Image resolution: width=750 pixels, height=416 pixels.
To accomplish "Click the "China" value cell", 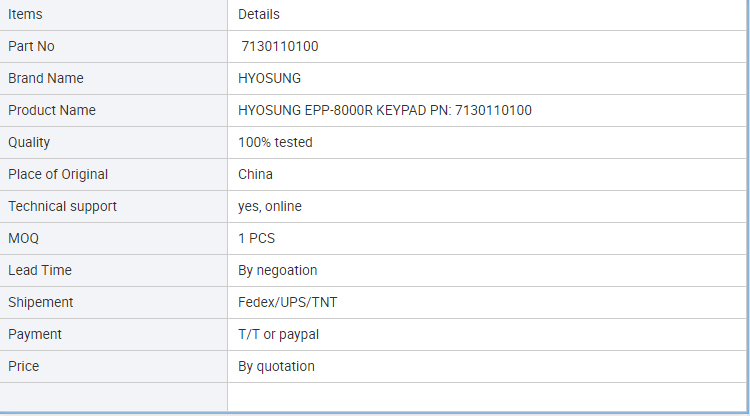I will (x=255, y=174).
